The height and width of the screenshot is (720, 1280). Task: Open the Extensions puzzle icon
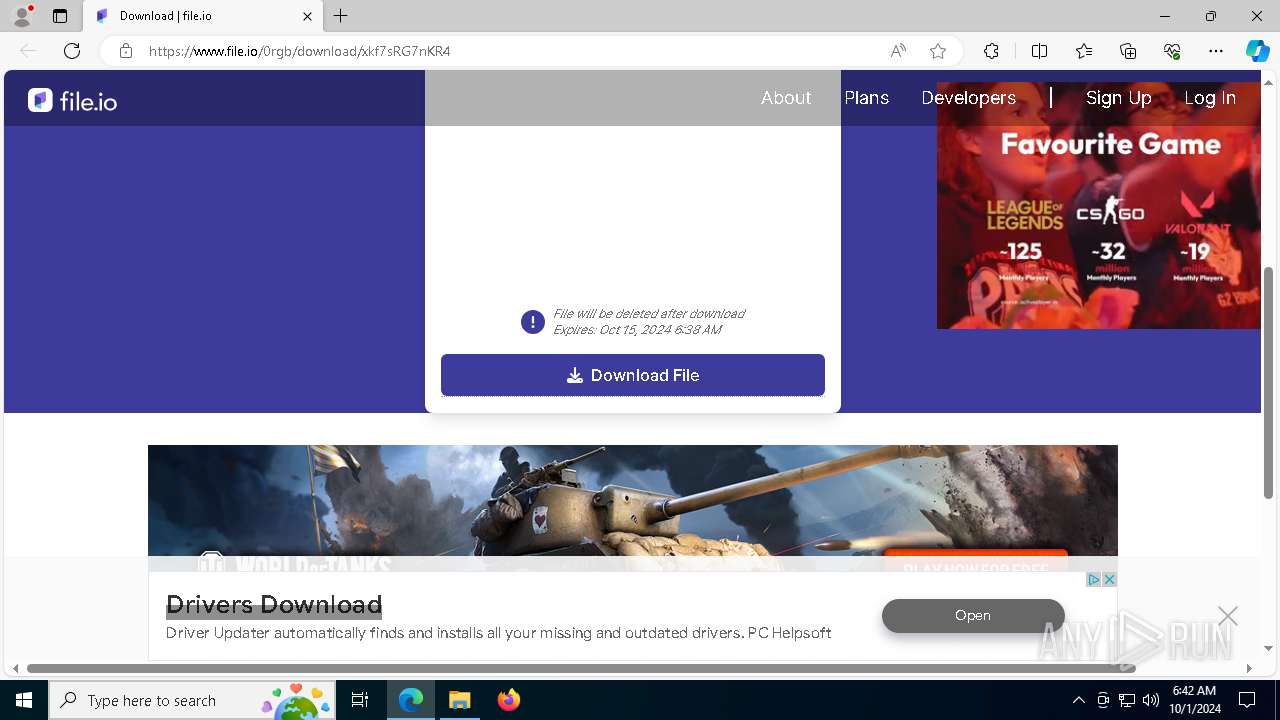click(991, 51)
